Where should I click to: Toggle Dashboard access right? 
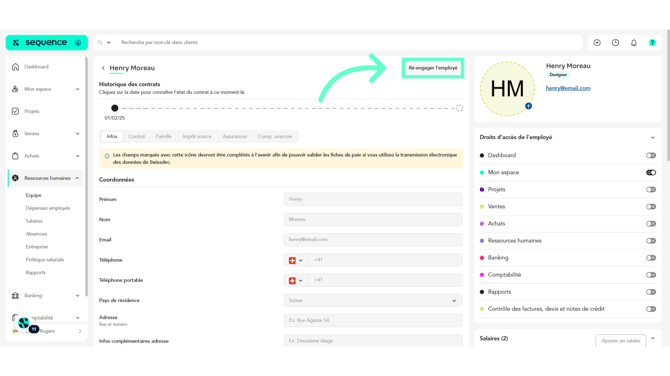[x=651, y=156]
